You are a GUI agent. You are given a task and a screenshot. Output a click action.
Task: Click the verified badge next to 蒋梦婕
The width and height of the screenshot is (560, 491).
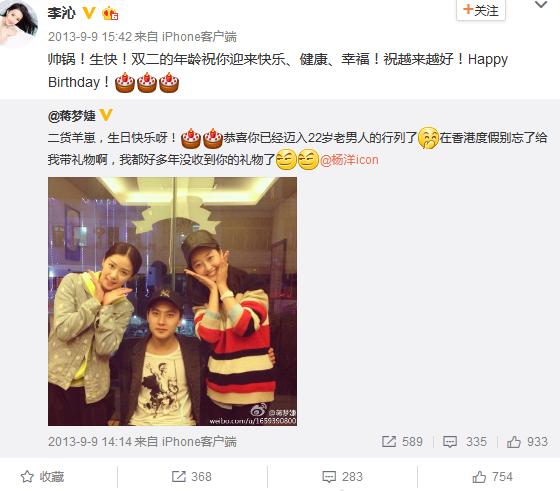point(106,115)
